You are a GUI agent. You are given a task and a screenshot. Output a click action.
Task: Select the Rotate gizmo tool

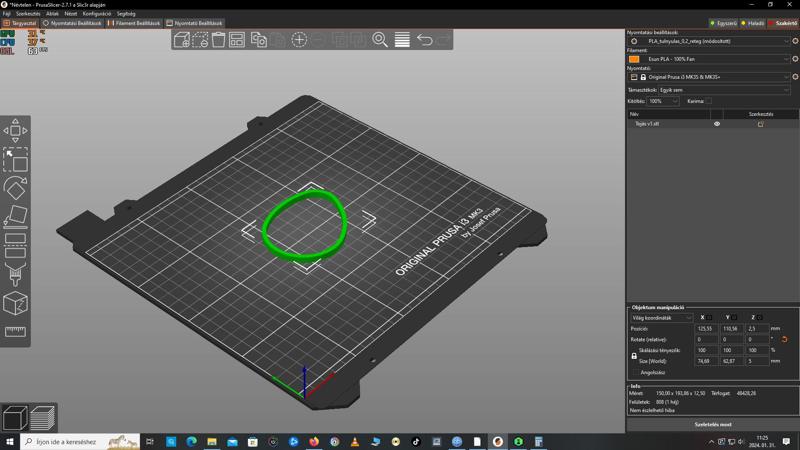click(x=15, y=187)
